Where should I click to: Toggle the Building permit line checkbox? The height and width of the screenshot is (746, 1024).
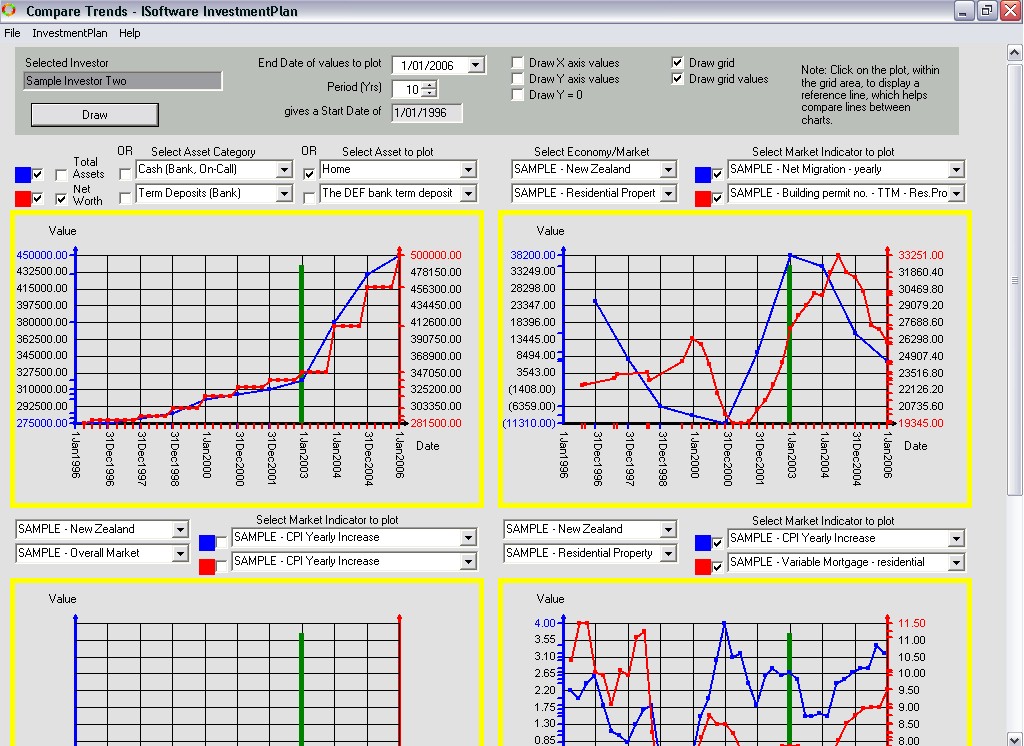tap(718, 199)
